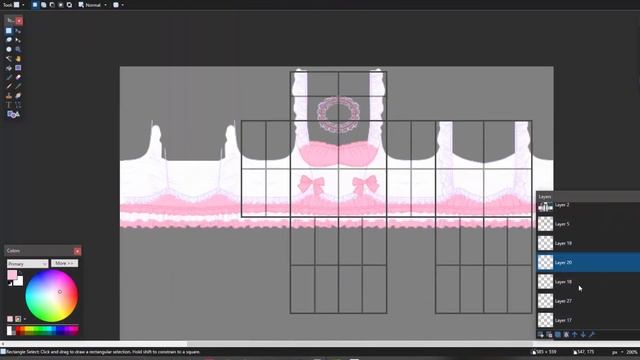This screenshot has height=360, width=640.
Task: Select the Eraser tool
Action: pos(18,78)
